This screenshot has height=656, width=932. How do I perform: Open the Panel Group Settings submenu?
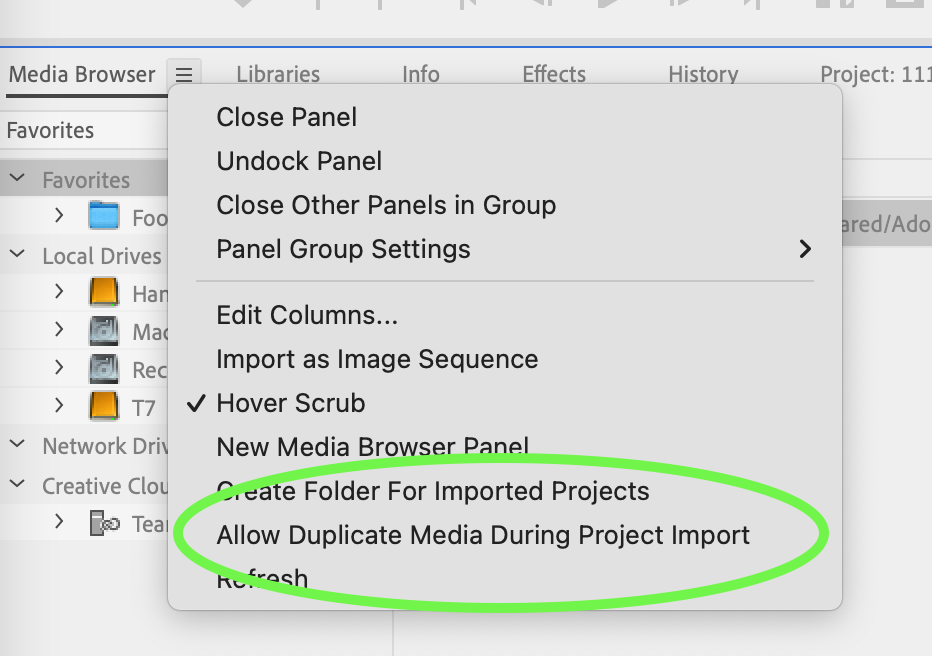tap(344, 249)
